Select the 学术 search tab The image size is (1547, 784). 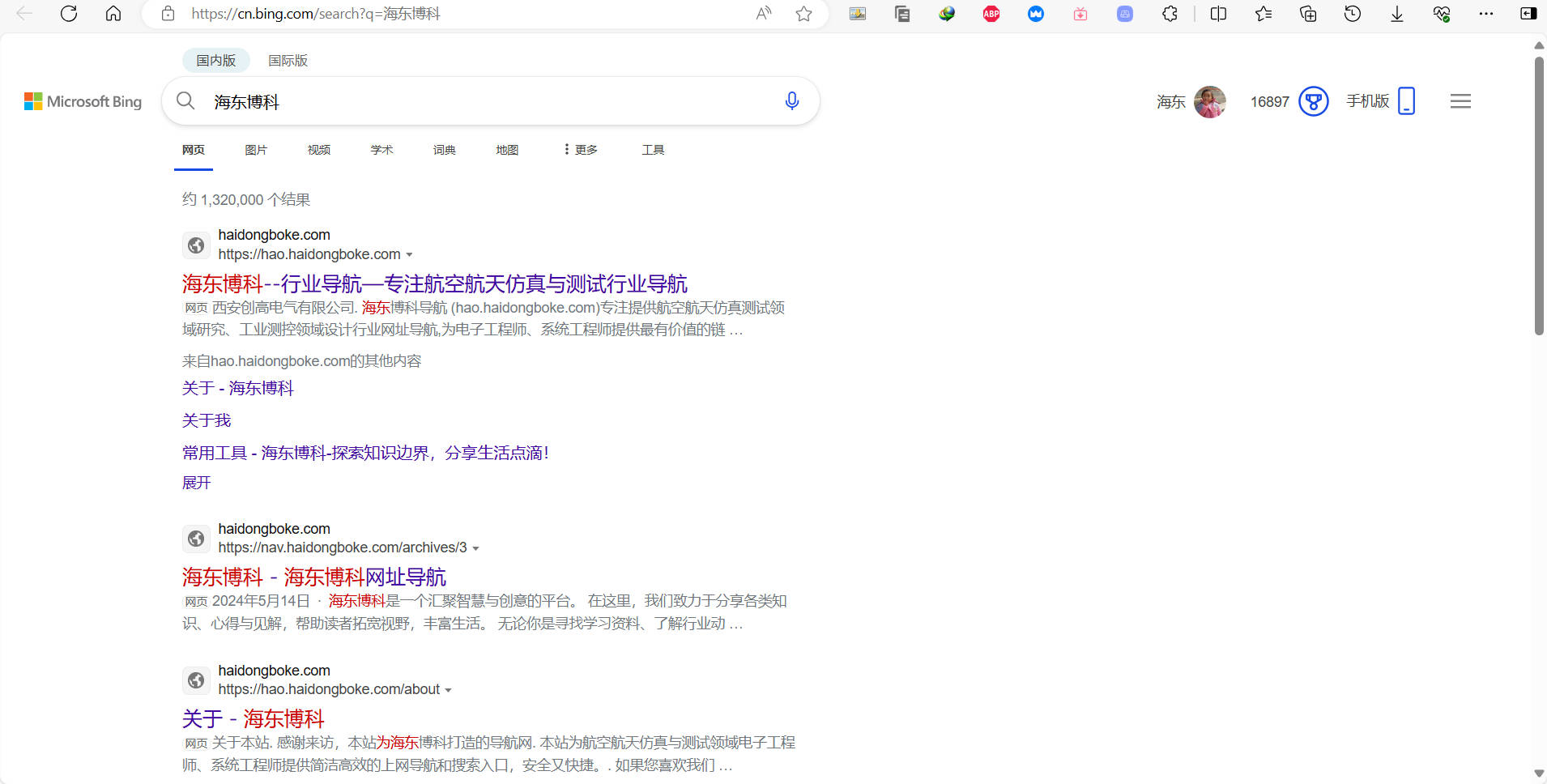point(381,150)
